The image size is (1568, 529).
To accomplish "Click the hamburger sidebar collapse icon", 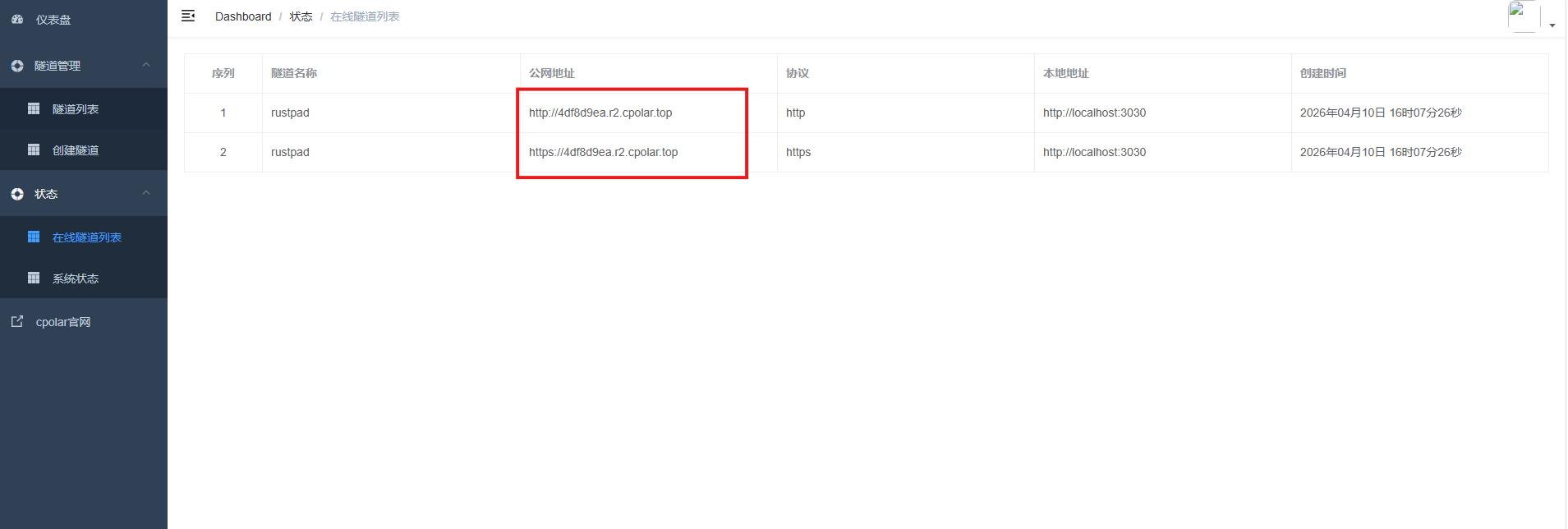I will click(188, 16).
